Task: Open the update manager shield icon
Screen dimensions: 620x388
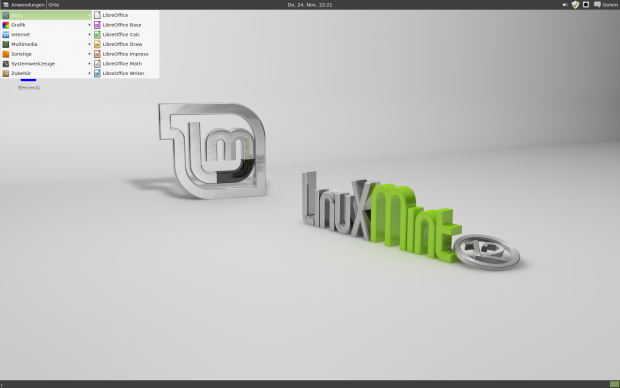Action: (575, 5)
